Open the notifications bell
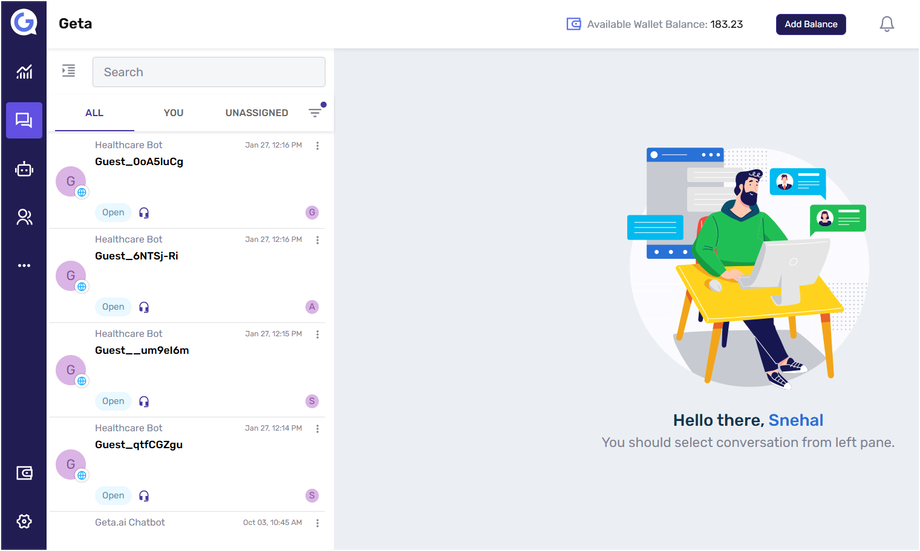 click(x=886, y=24)
